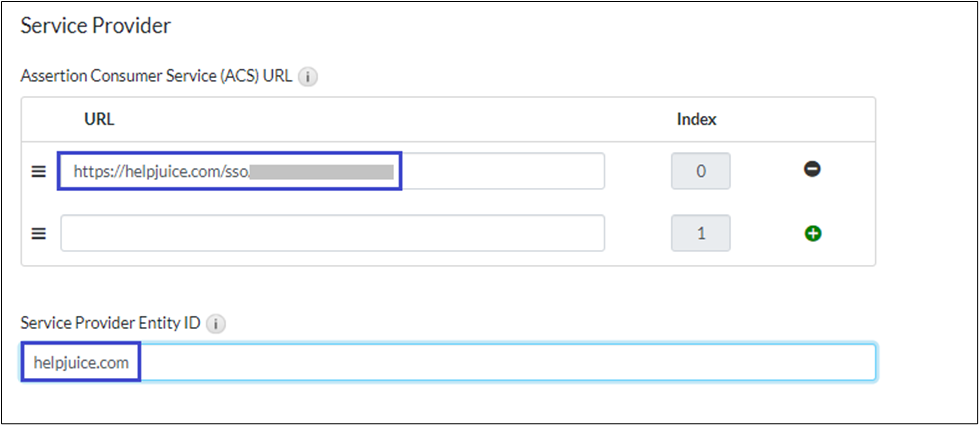Screen dimensions: 979x425
Task: Click the info icon beside ACS URL label
Action: (308, 77)
